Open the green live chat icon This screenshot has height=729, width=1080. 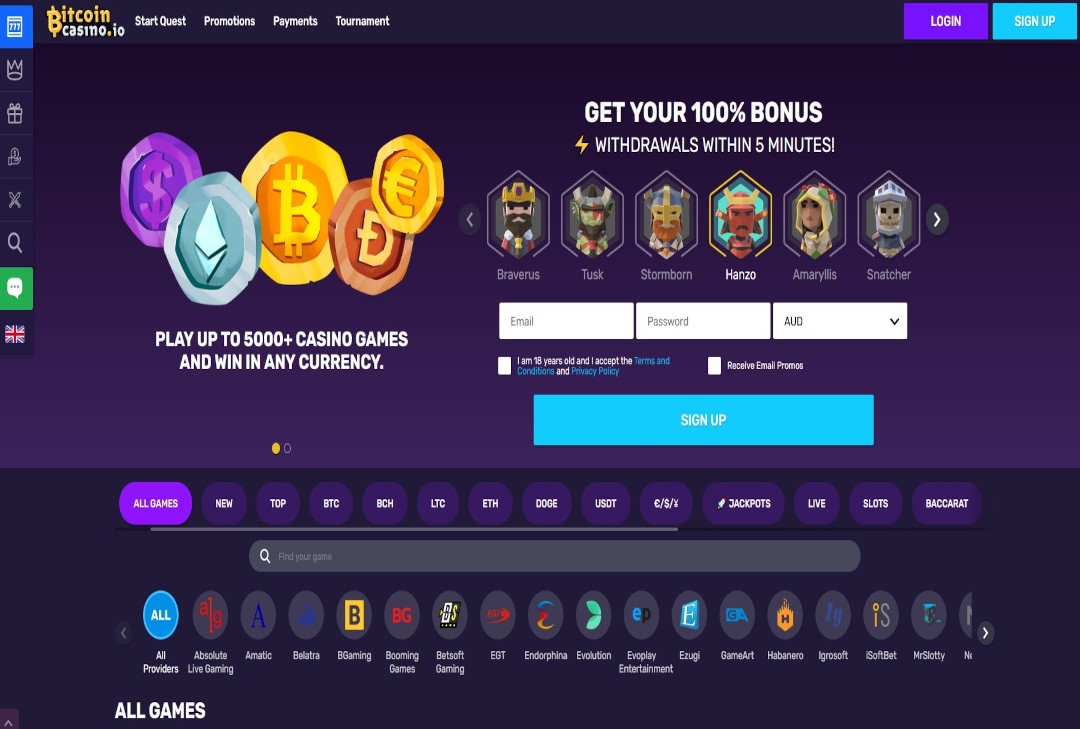point(15,288)
